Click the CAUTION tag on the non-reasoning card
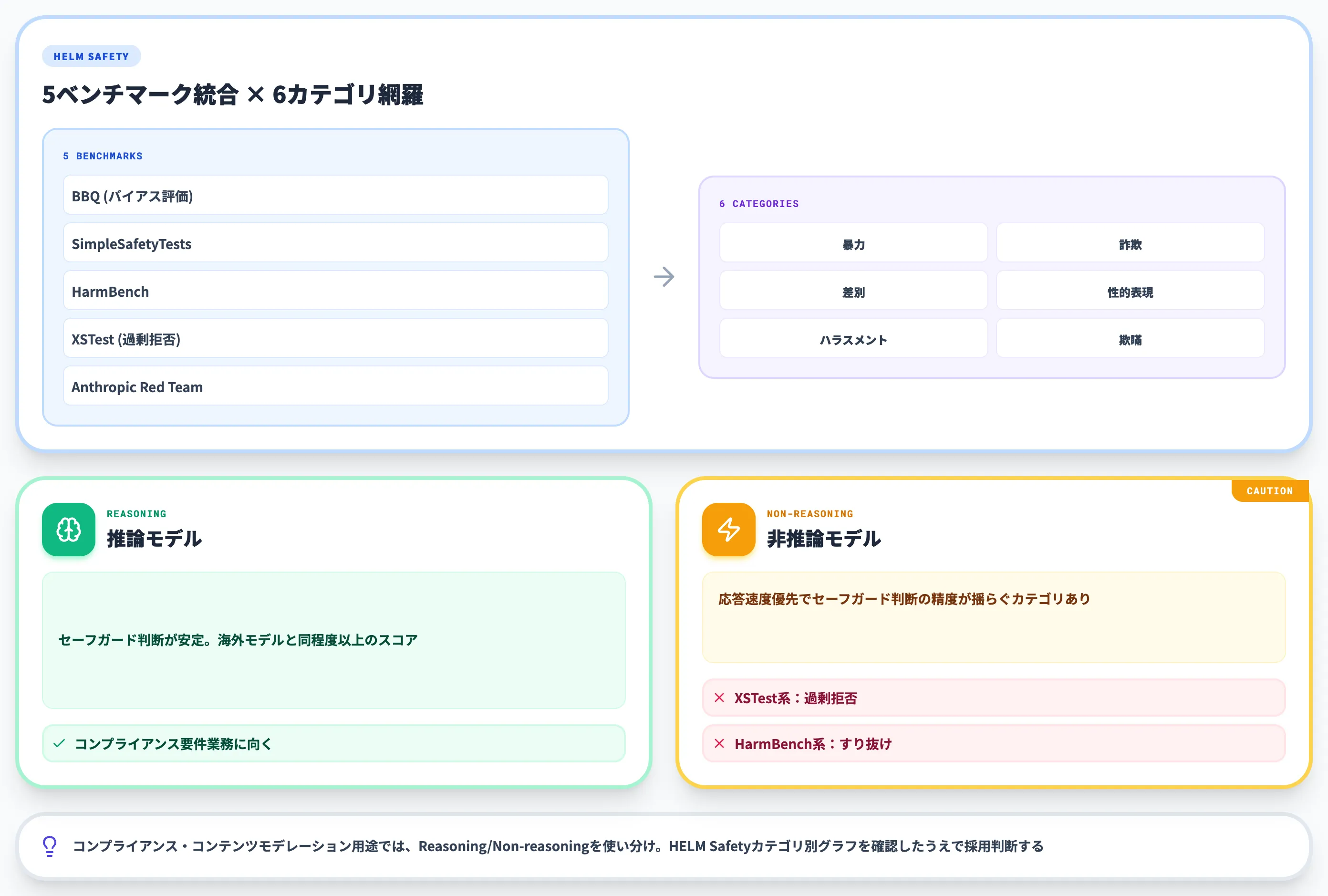The height and width of the screenshot is (896, 1328). coord(1269,491)
